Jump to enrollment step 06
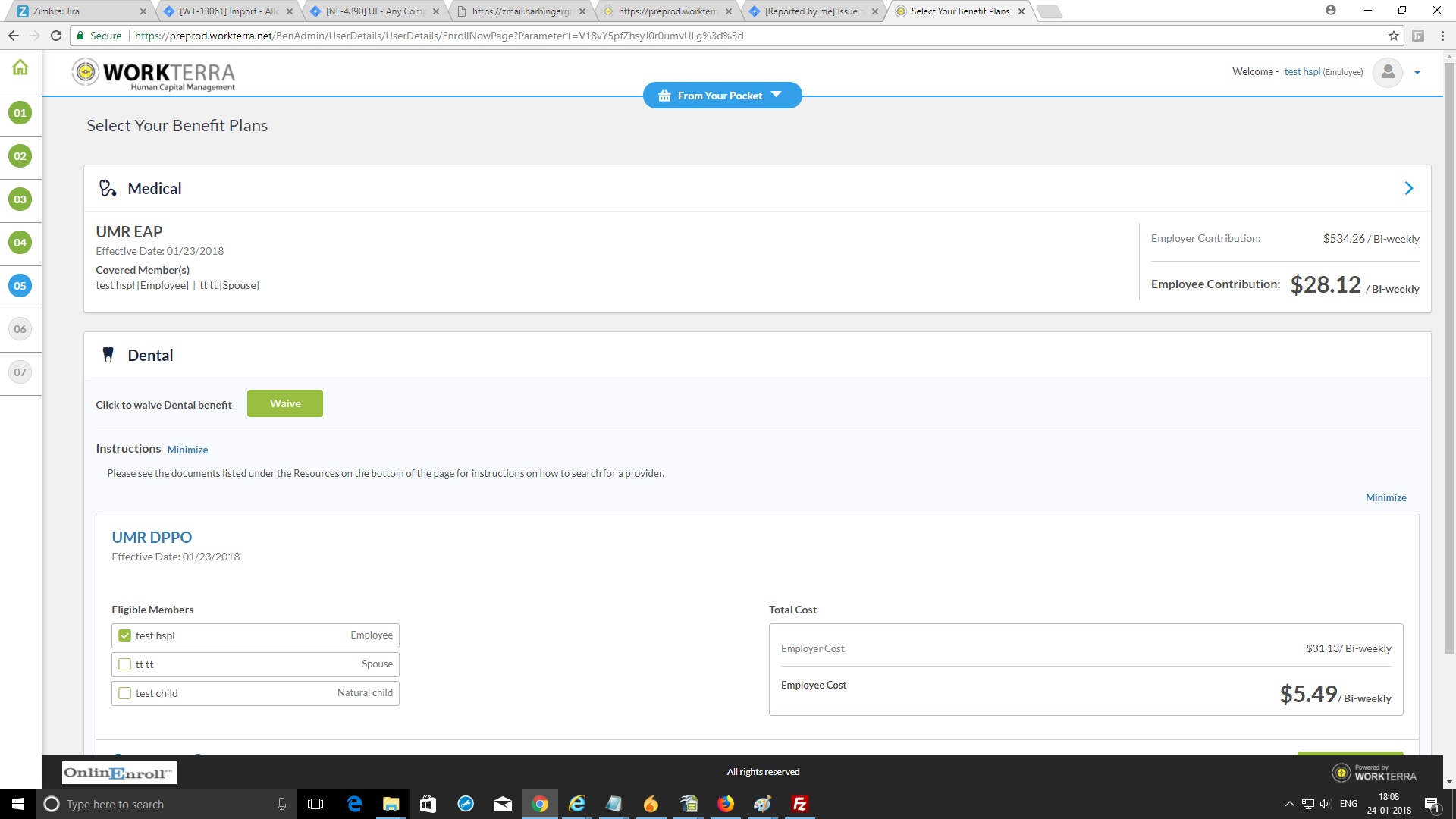 20,329
